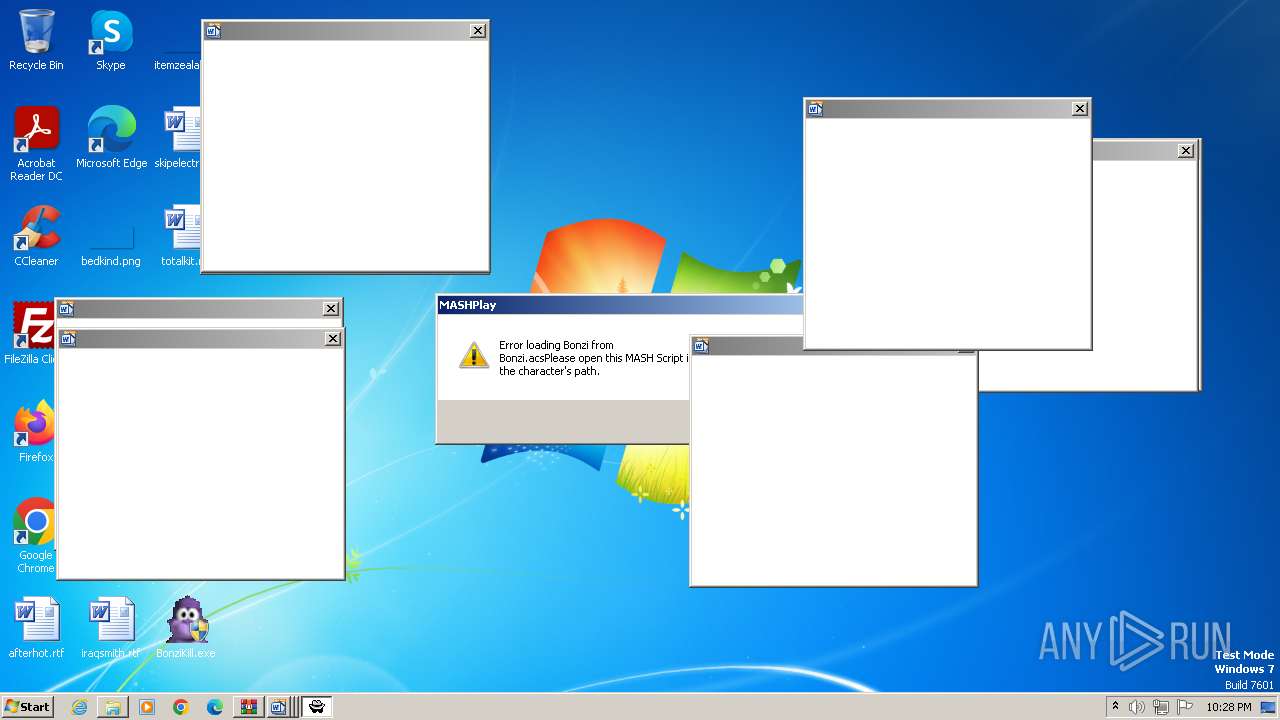The width and height of the screenshot is (1280, 720).
Task: Select the Firefox desktop shortcut
Action: (x=36, y=431)
